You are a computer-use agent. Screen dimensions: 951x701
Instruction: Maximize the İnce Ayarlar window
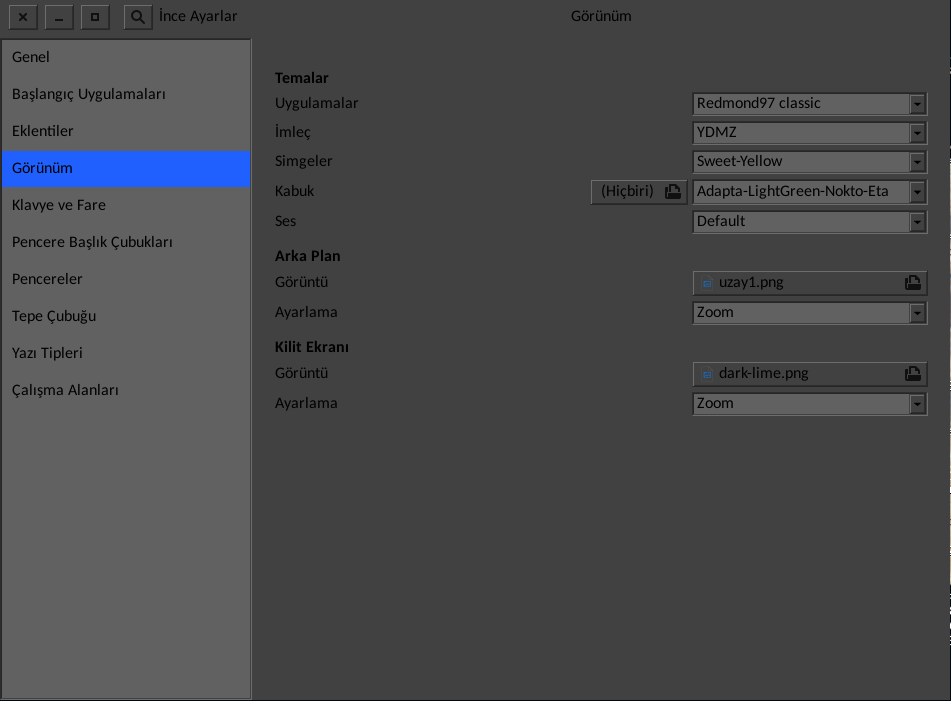95,17
